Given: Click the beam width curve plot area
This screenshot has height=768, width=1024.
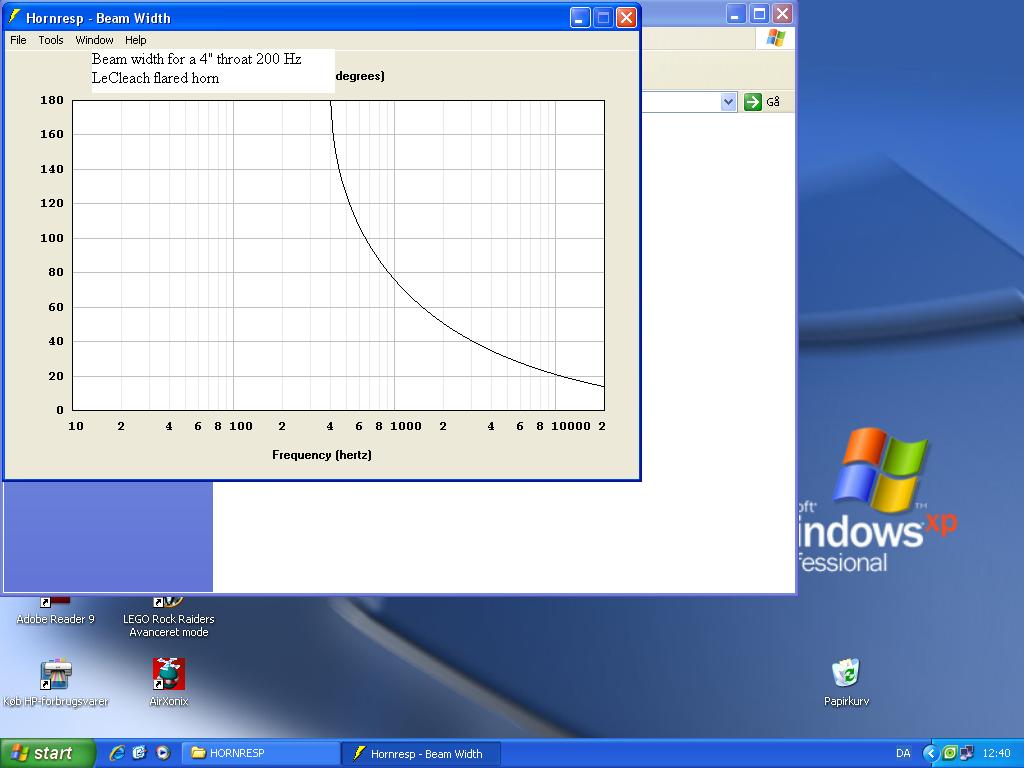Looking at the screenshot, I should pos(338,255).
